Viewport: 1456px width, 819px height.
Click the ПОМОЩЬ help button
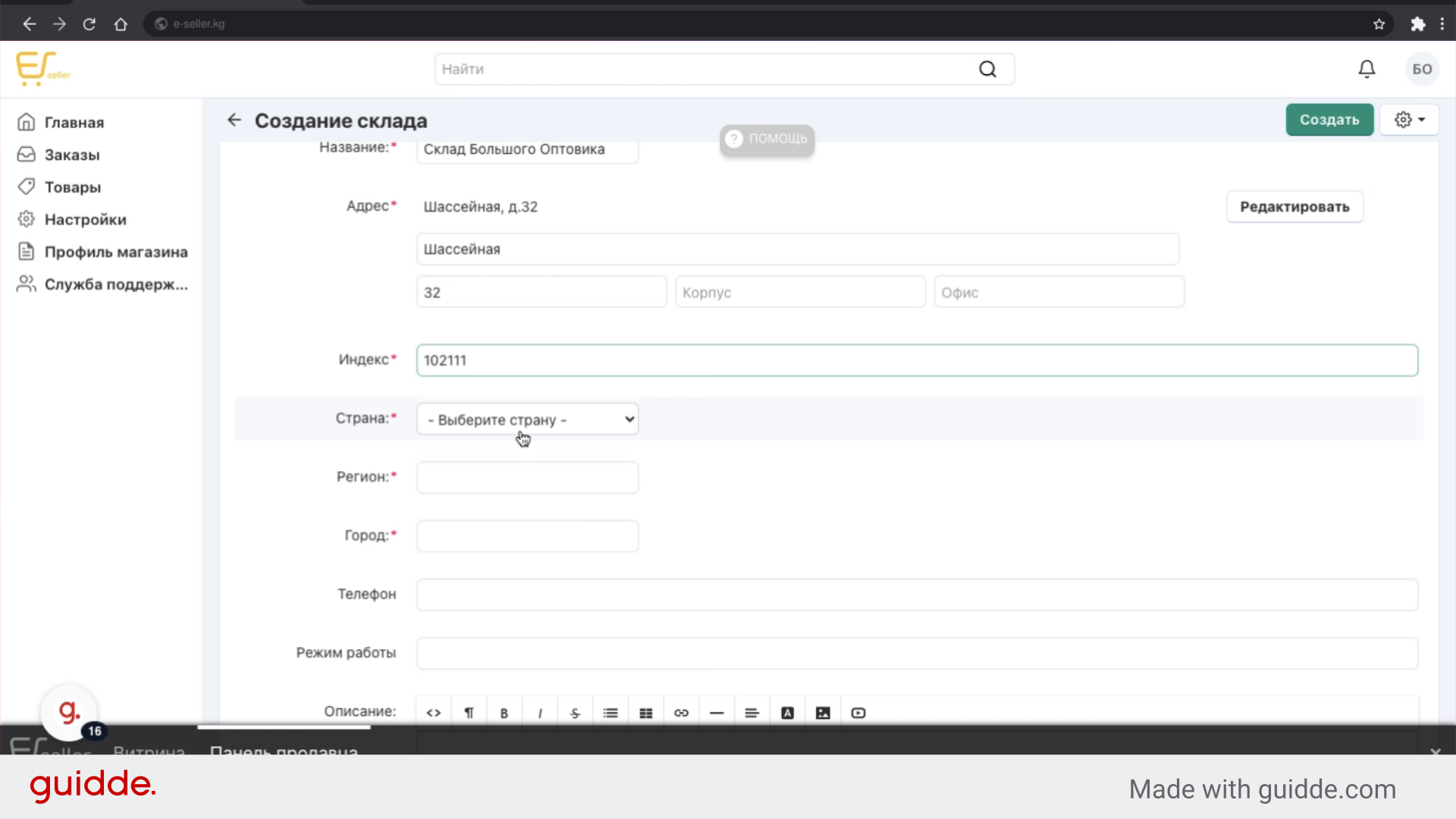pos(767,139)
